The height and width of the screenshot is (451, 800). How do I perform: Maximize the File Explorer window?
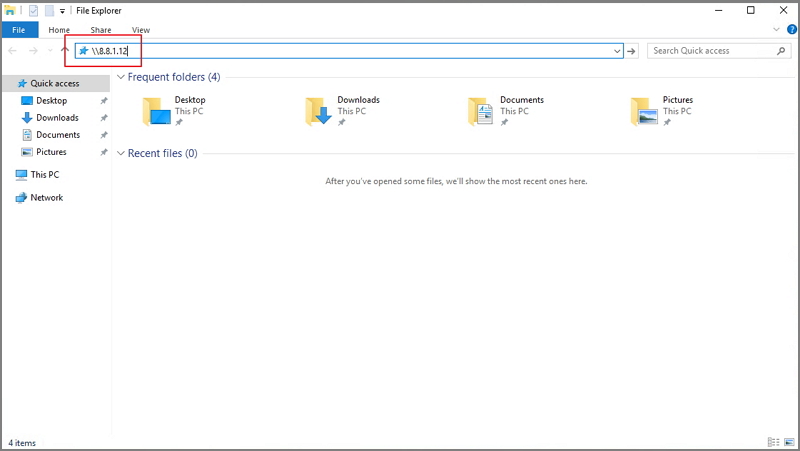(x=751, y=10)
